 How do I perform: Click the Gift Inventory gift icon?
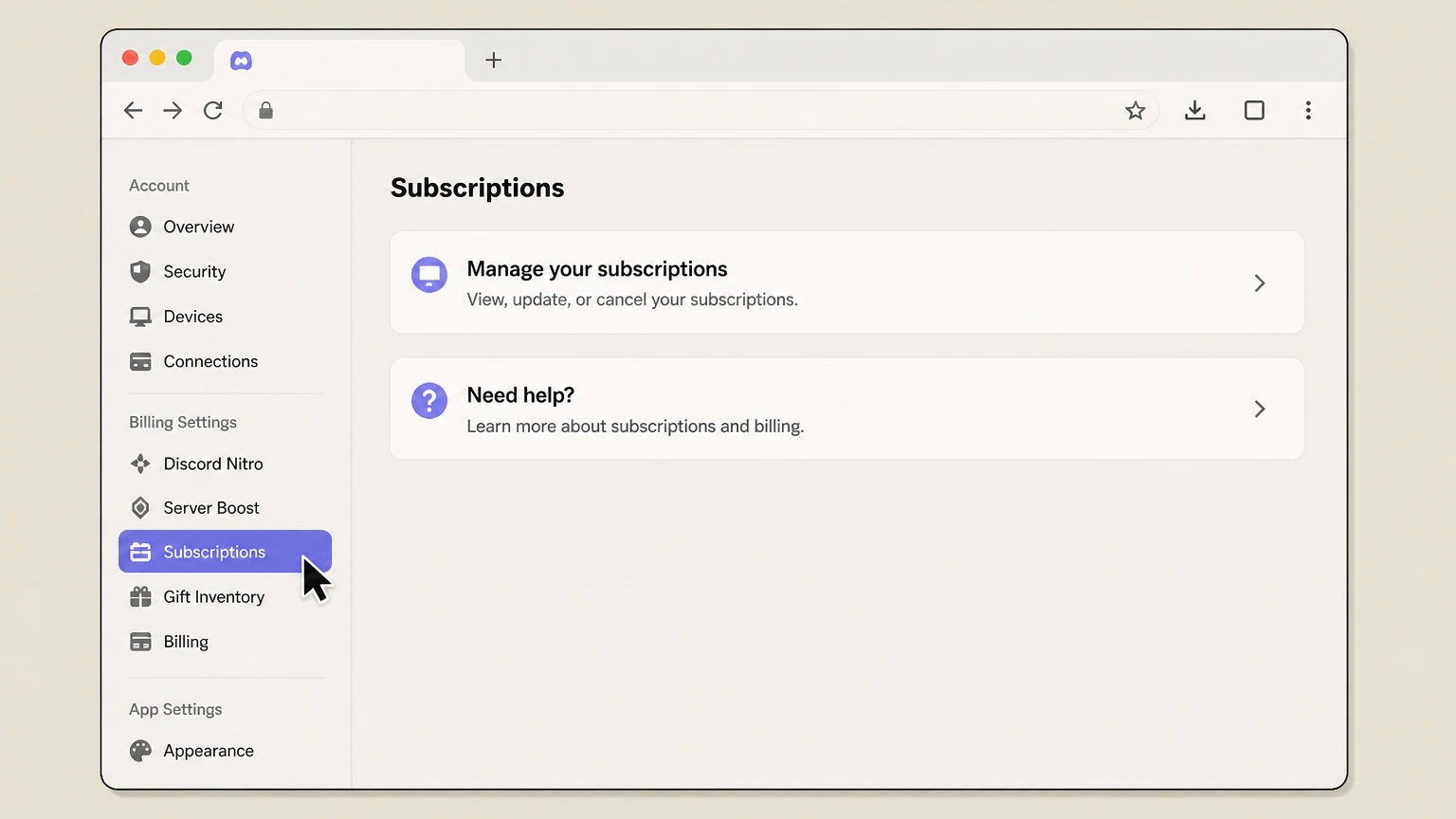pyautogui.click(x=140, y=596)
